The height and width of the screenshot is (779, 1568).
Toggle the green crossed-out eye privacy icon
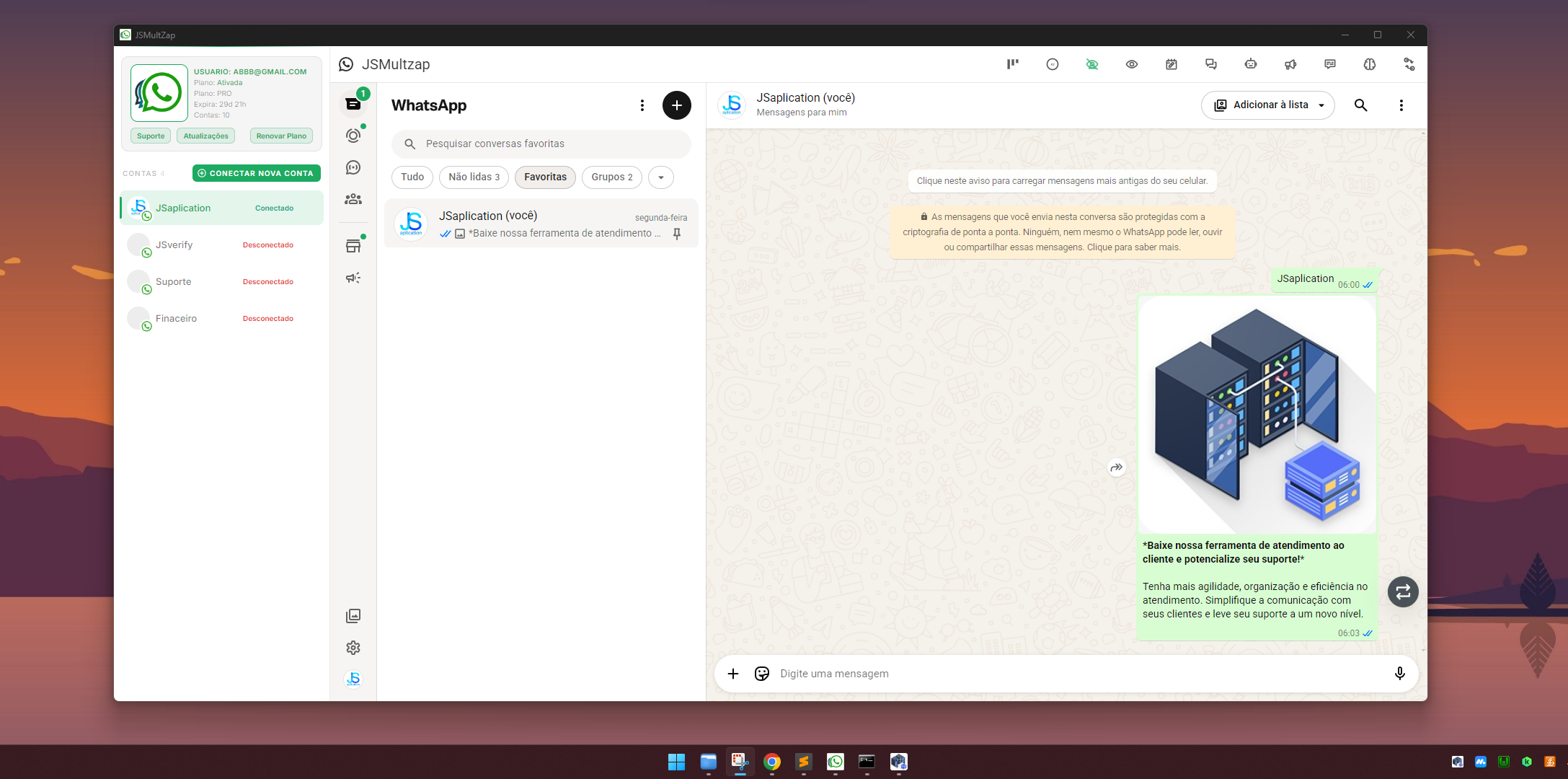click(1092, 64)
